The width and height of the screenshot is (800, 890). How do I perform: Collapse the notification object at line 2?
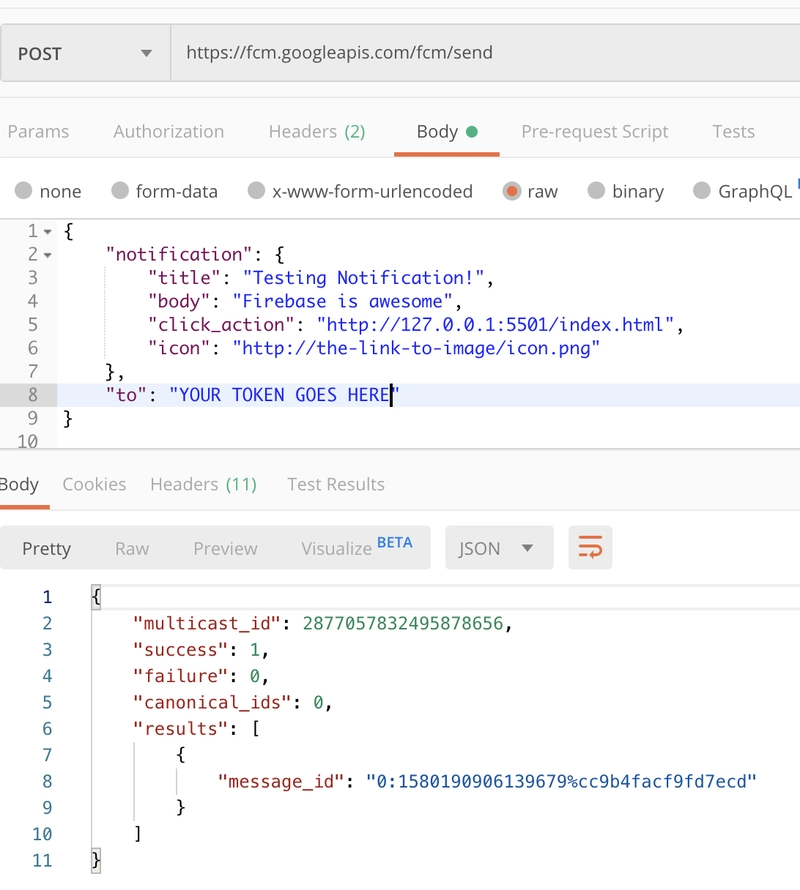pyautogui.click(x=48, y=255)
